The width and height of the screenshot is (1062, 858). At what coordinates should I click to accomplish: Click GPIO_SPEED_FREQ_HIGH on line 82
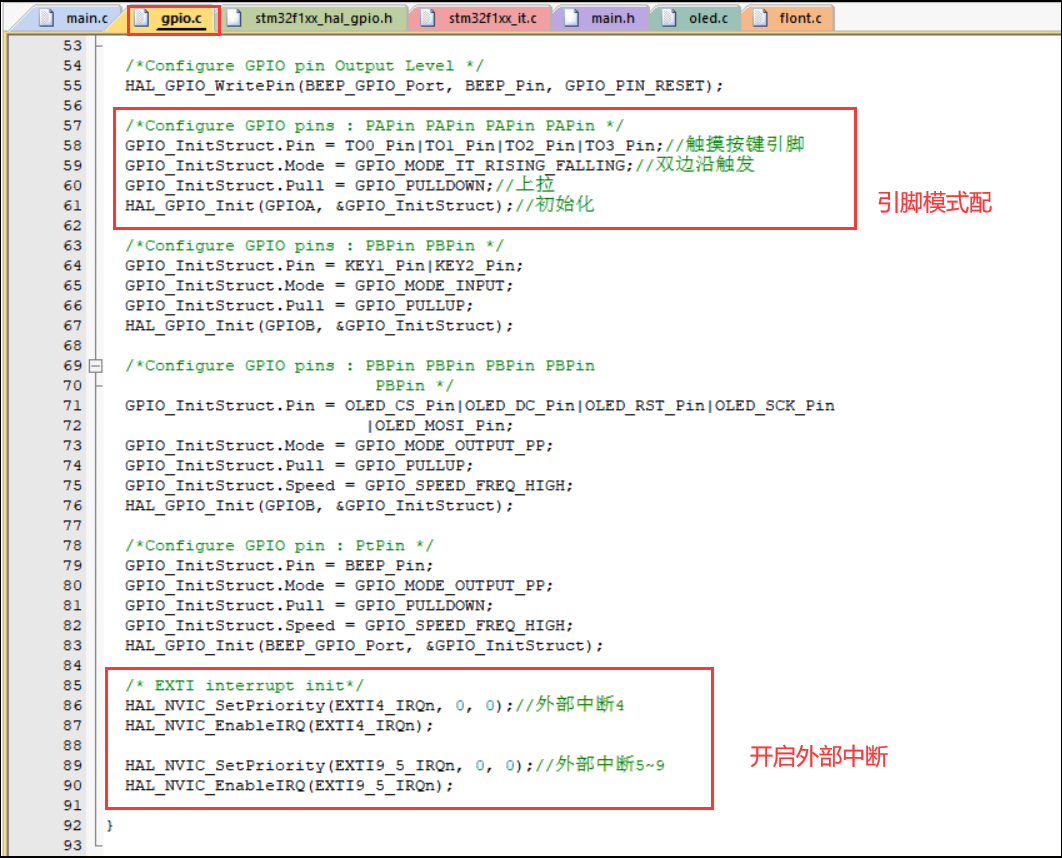click(465, 626)
